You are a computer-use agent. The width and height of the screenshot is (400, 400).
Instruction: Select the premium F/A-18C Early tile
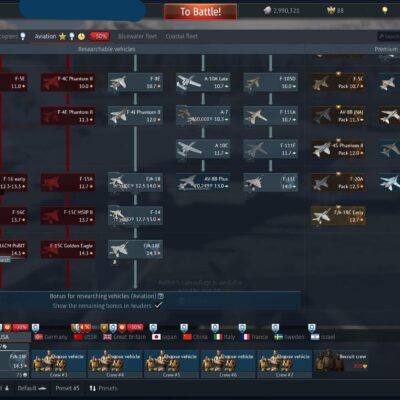click(338, 216)
